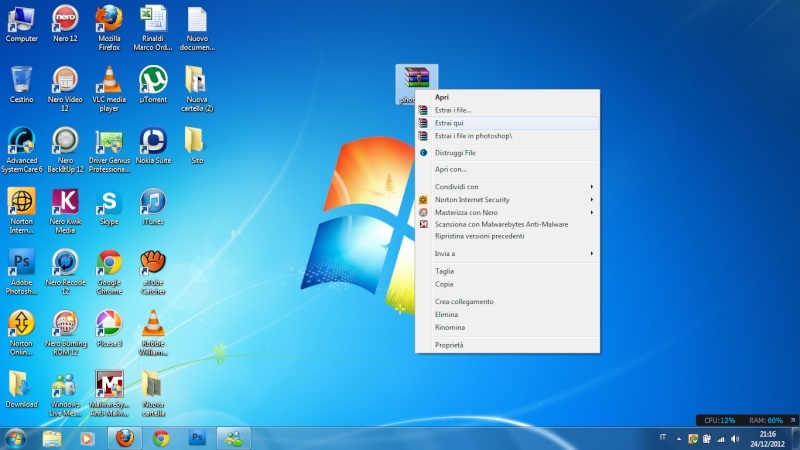
Task: Expand the Invia a submenu
Action: pyautogui.click(x=508, y=254)
